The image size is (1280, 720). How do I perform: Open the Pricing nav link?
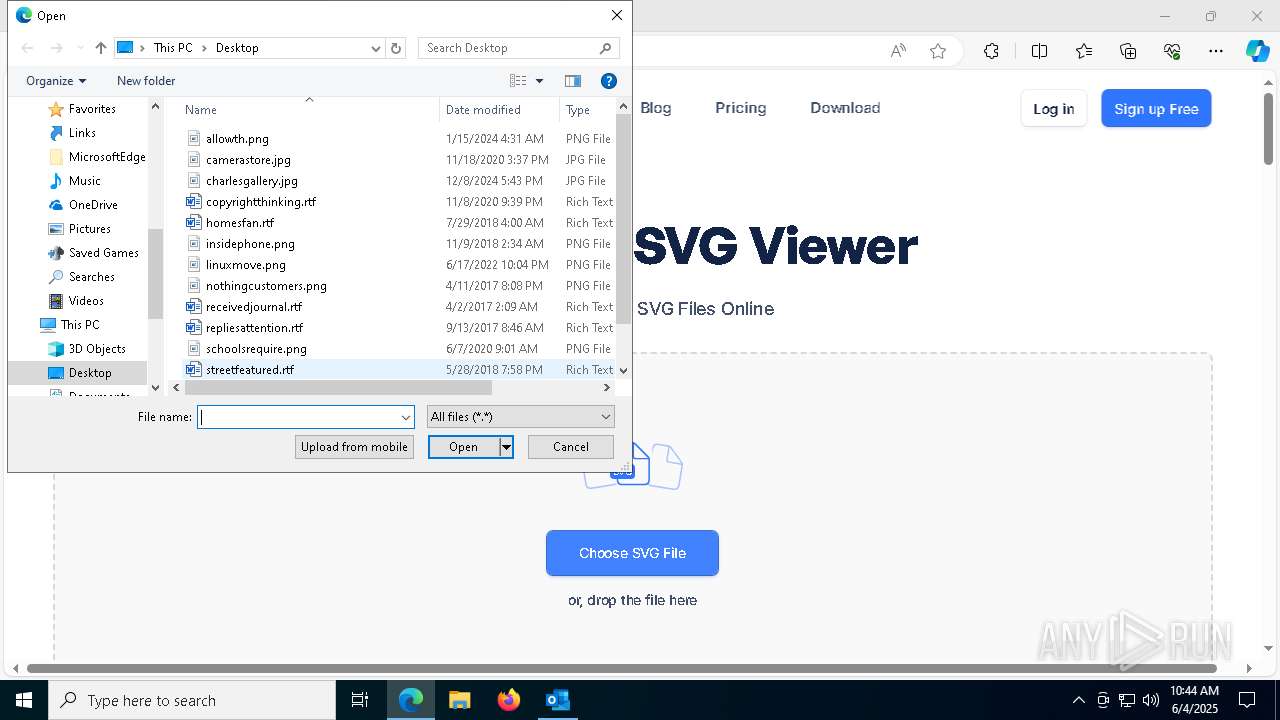(741, 108)
